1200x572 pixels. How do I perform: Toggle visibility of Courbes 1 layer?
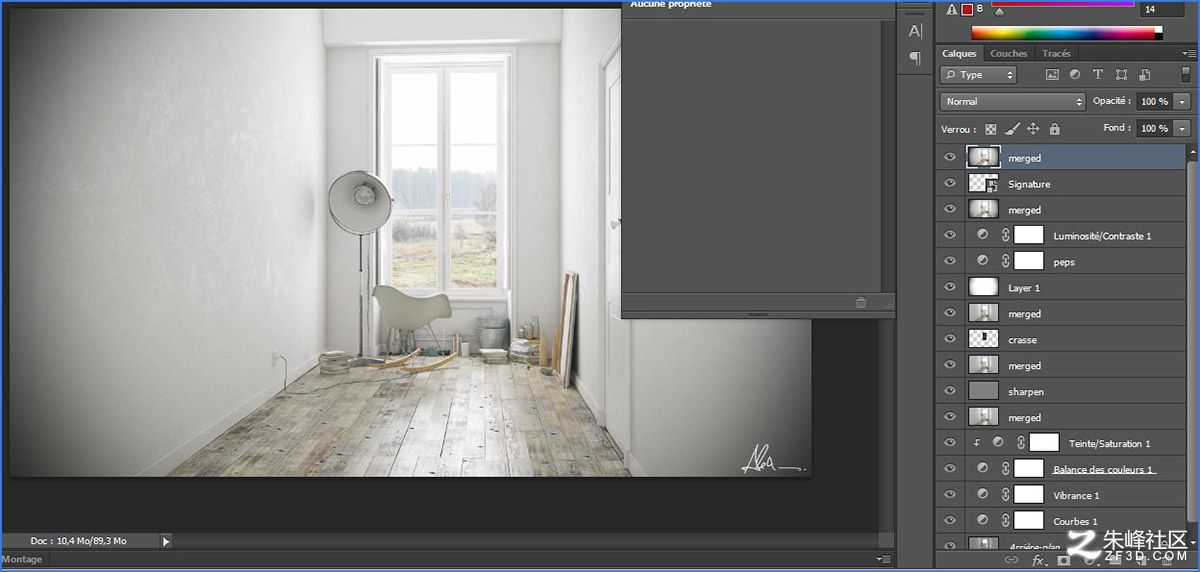point(950,522)
